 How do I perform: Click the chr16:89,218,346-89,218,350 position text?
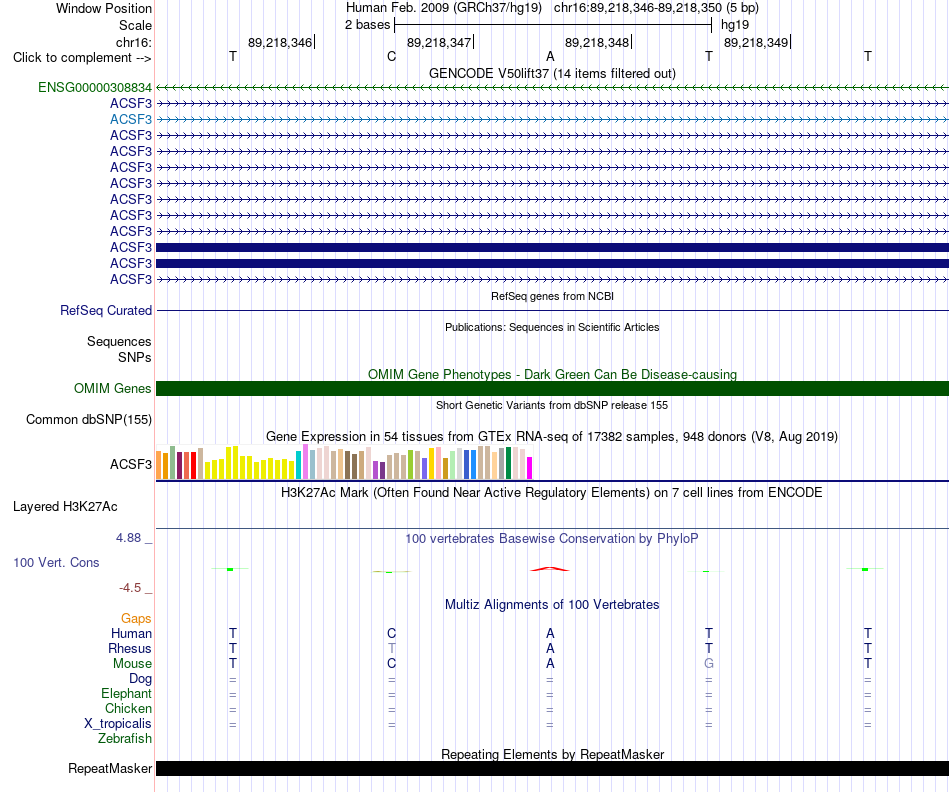coord(656,8)
